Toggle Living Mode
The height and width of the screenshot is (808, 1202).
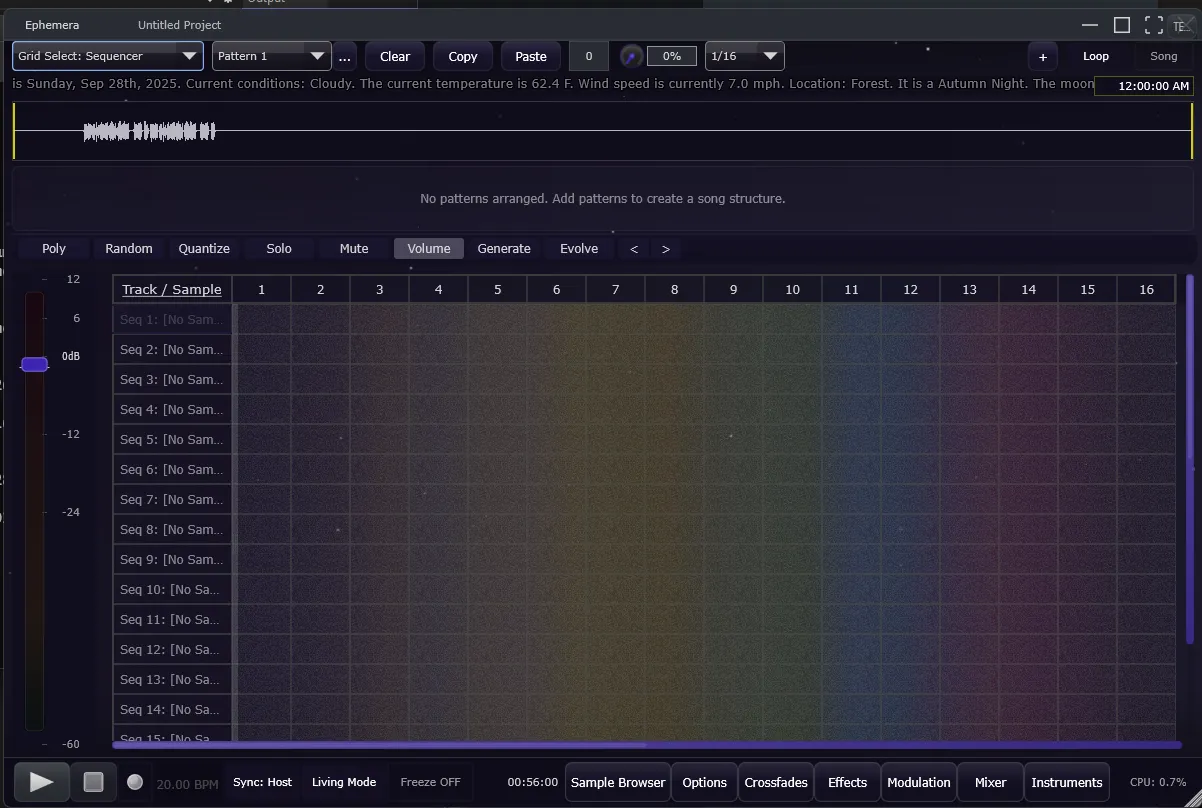click(x=344, y=783)
